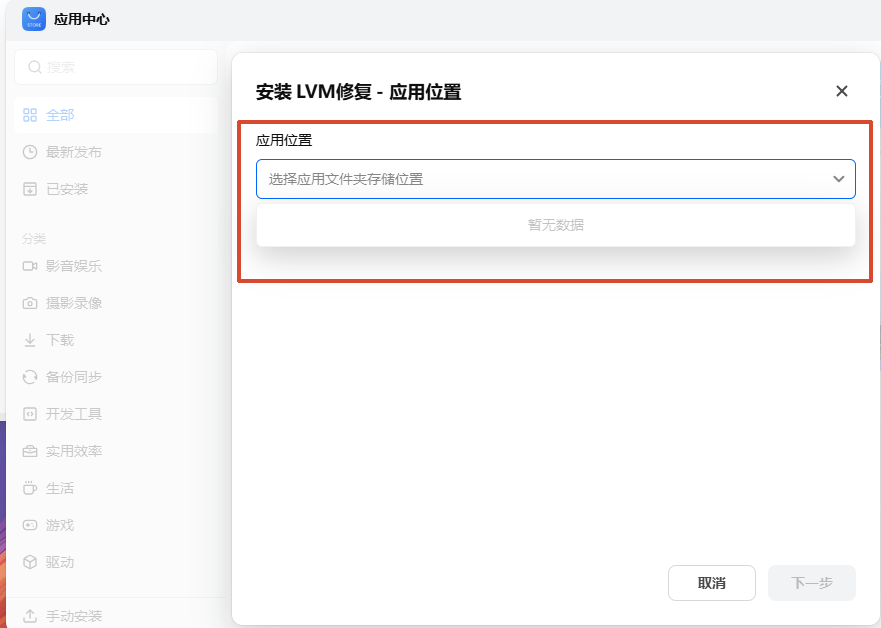Open the 实用效率 category
The width and height of the screenshot is (881, 628).
74,451
